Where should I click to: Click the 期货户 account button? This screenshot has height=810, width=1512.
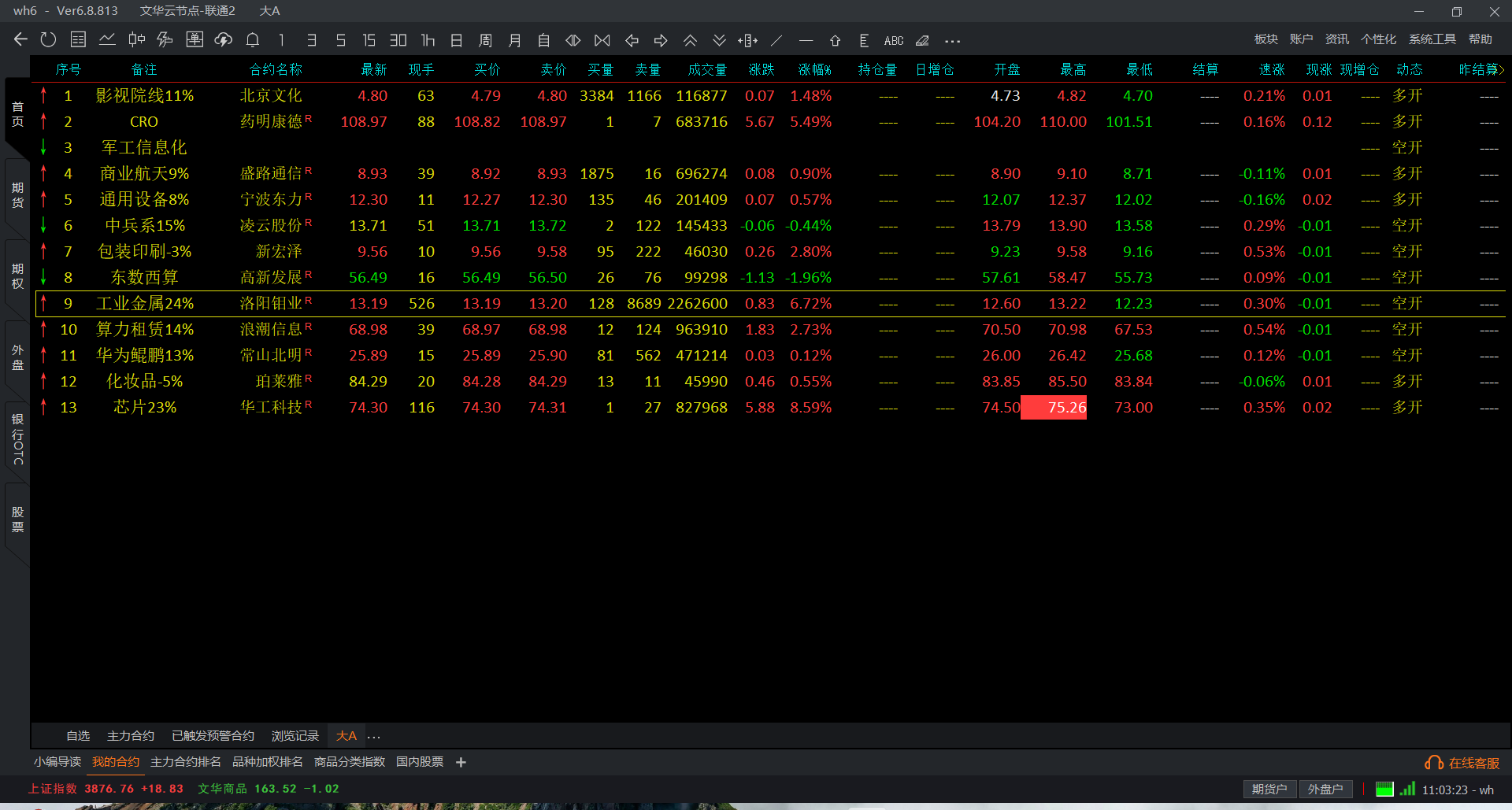point(1269,789)
